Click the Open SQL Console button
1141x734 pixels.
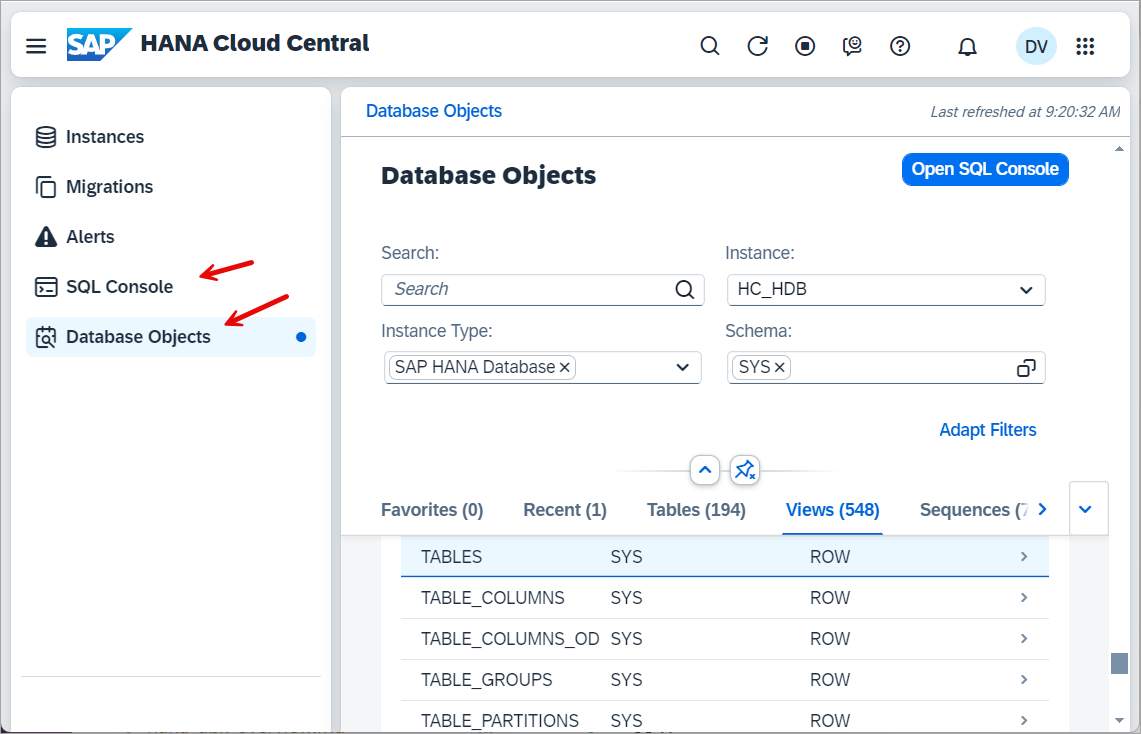click(985, 169)
